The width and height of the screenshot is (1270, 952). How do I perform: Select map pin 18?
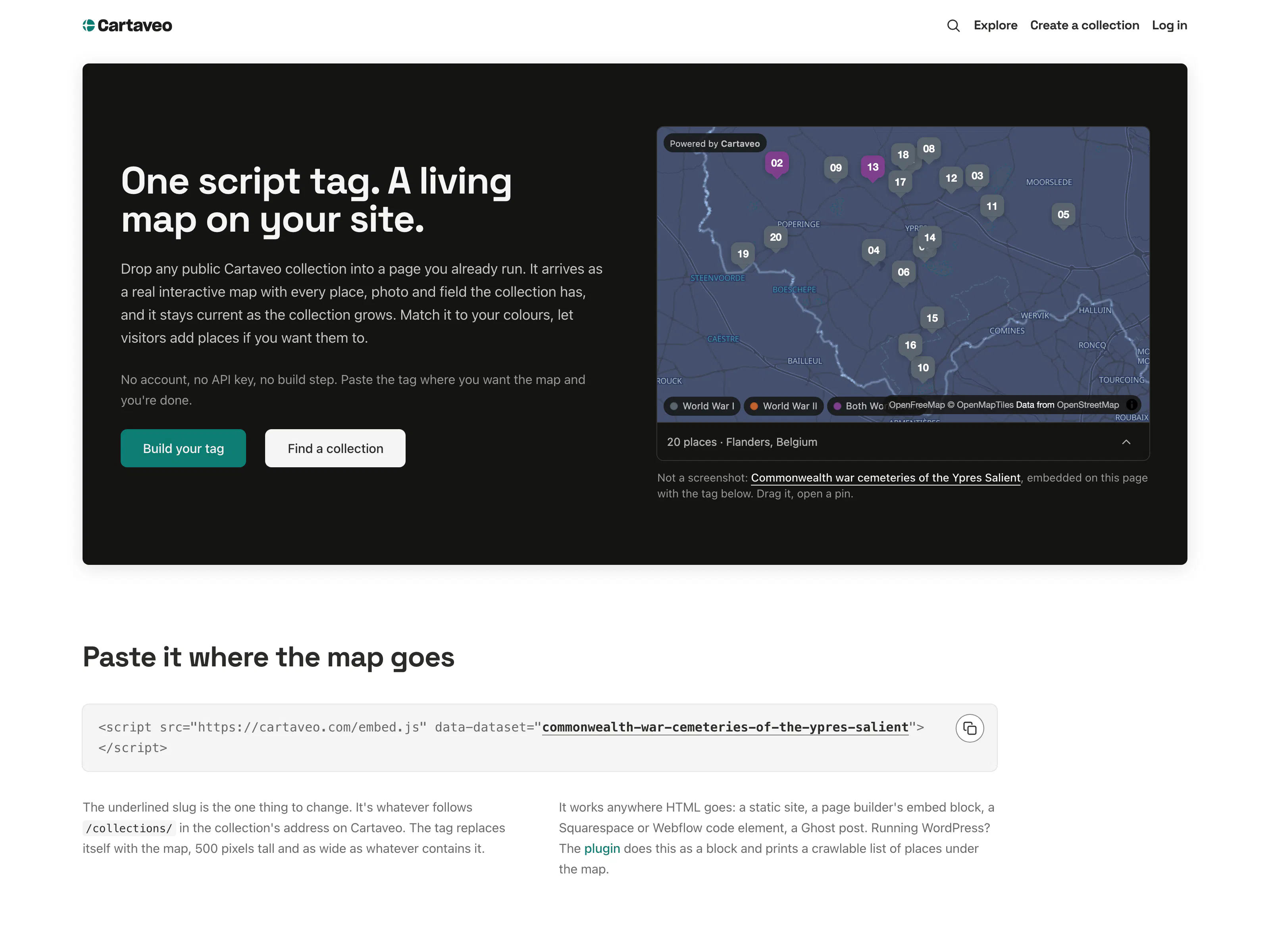(903, 155)
